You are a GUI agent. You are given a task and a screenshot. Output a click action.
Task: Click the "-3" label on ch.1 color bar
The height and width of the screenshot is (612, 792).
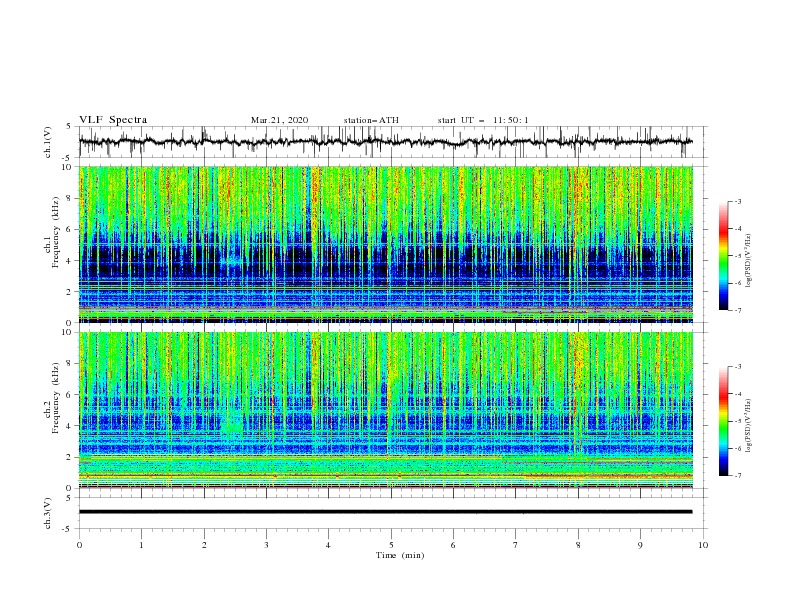coord(738,201)
